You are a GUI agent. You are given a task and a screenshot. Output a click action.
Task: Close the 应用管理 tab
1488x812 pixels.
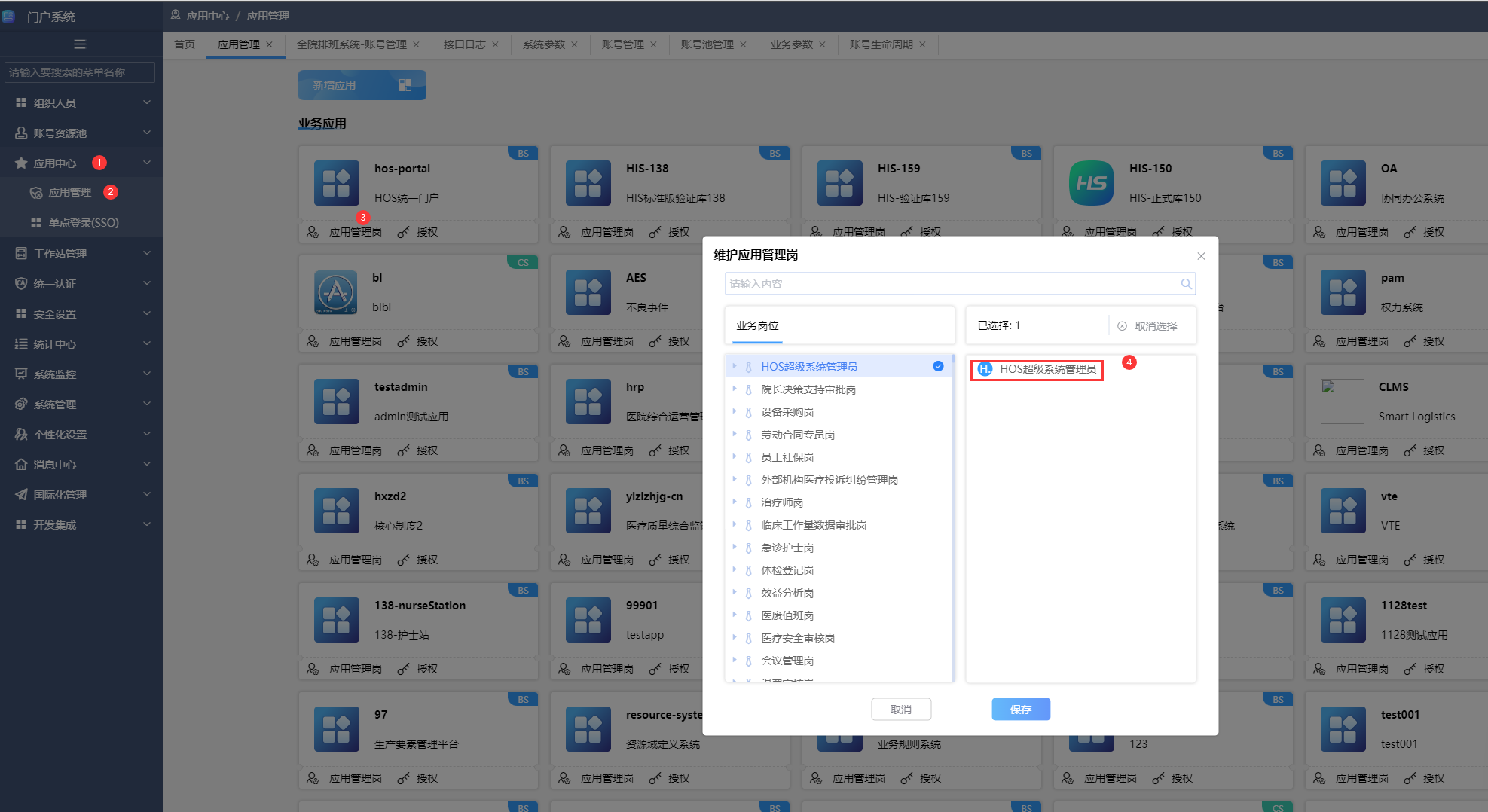point(269,44)
